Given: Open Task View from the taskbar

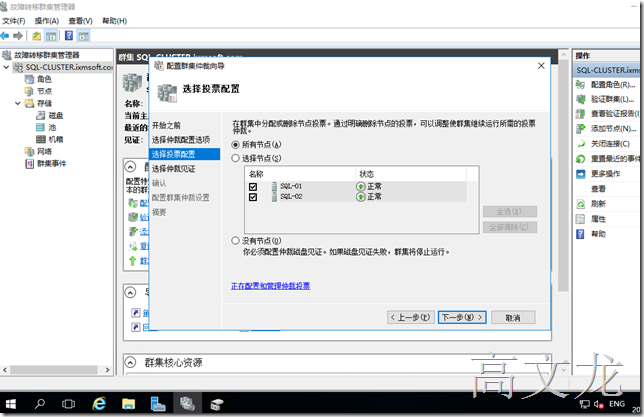Looking at the screenshot, I should click(68, 404).
